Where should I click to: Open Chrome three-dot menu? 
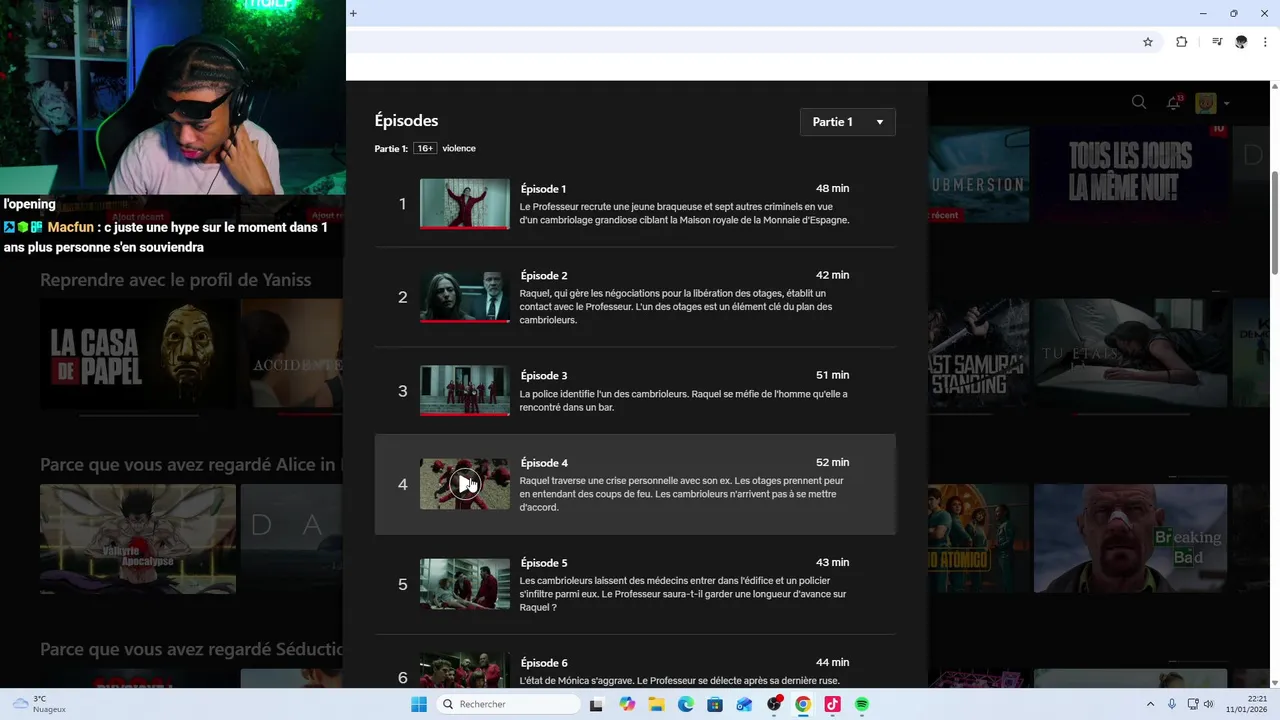[x=1265, y=42]
